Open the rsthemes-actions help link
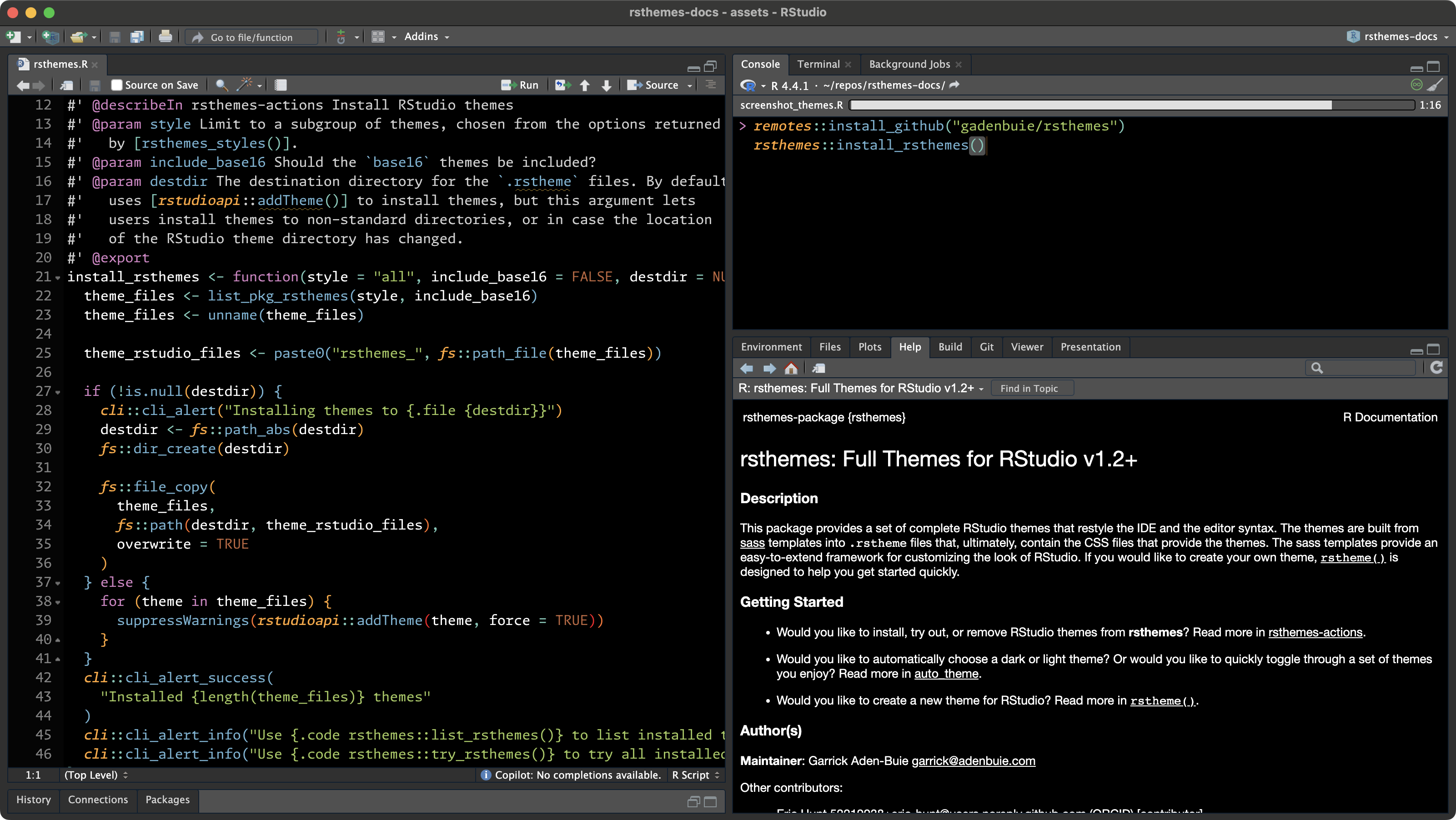 [x=1315, y=632]
